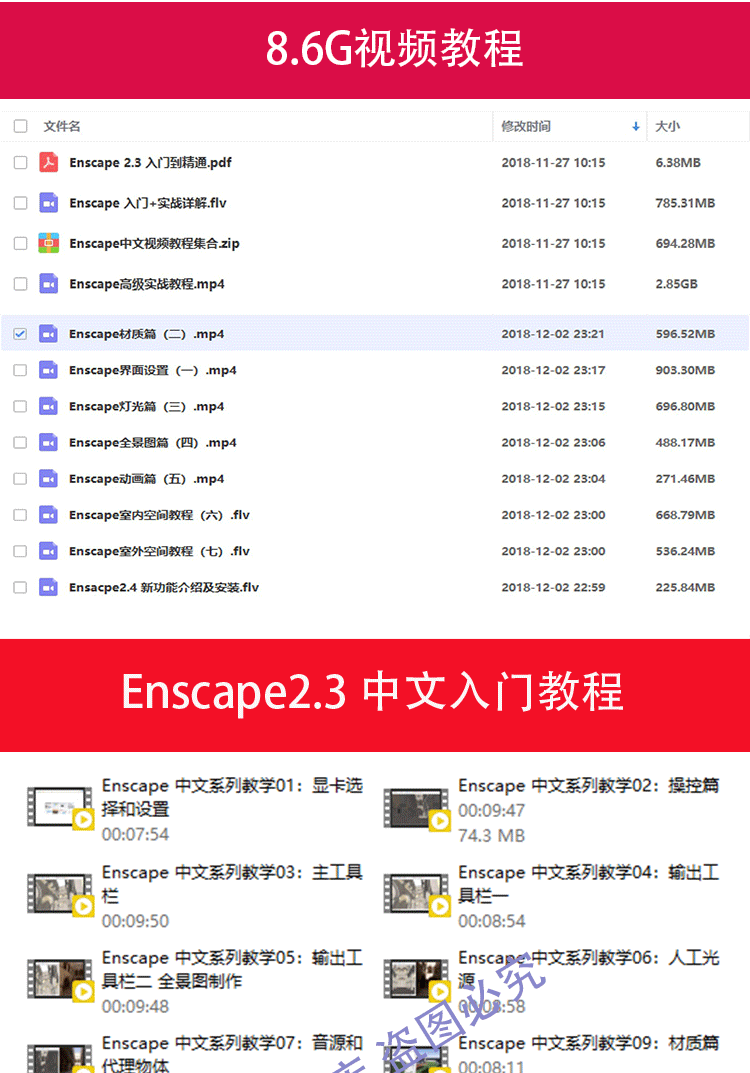Viewport: 750px width, 1073px height.
Task: Open file name Enscape 入门+实战详解.flv
Action: click(148, 203)
